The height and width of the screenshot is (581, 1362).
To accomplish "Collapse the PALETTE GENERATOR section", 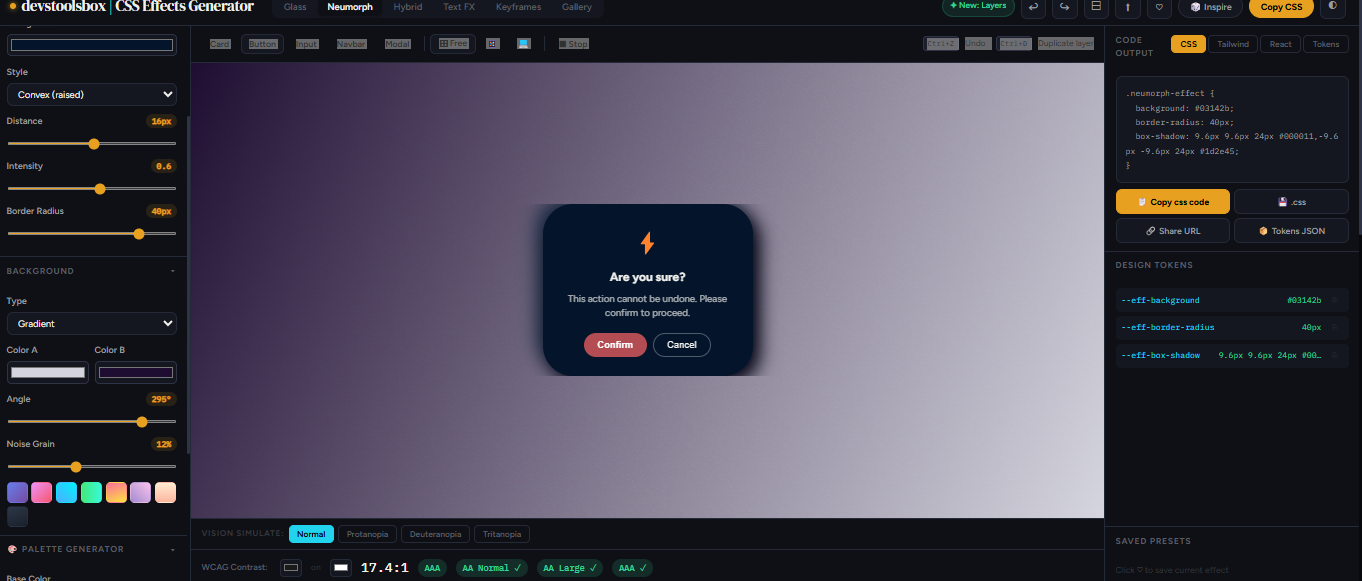I will (x=172, y=549).
